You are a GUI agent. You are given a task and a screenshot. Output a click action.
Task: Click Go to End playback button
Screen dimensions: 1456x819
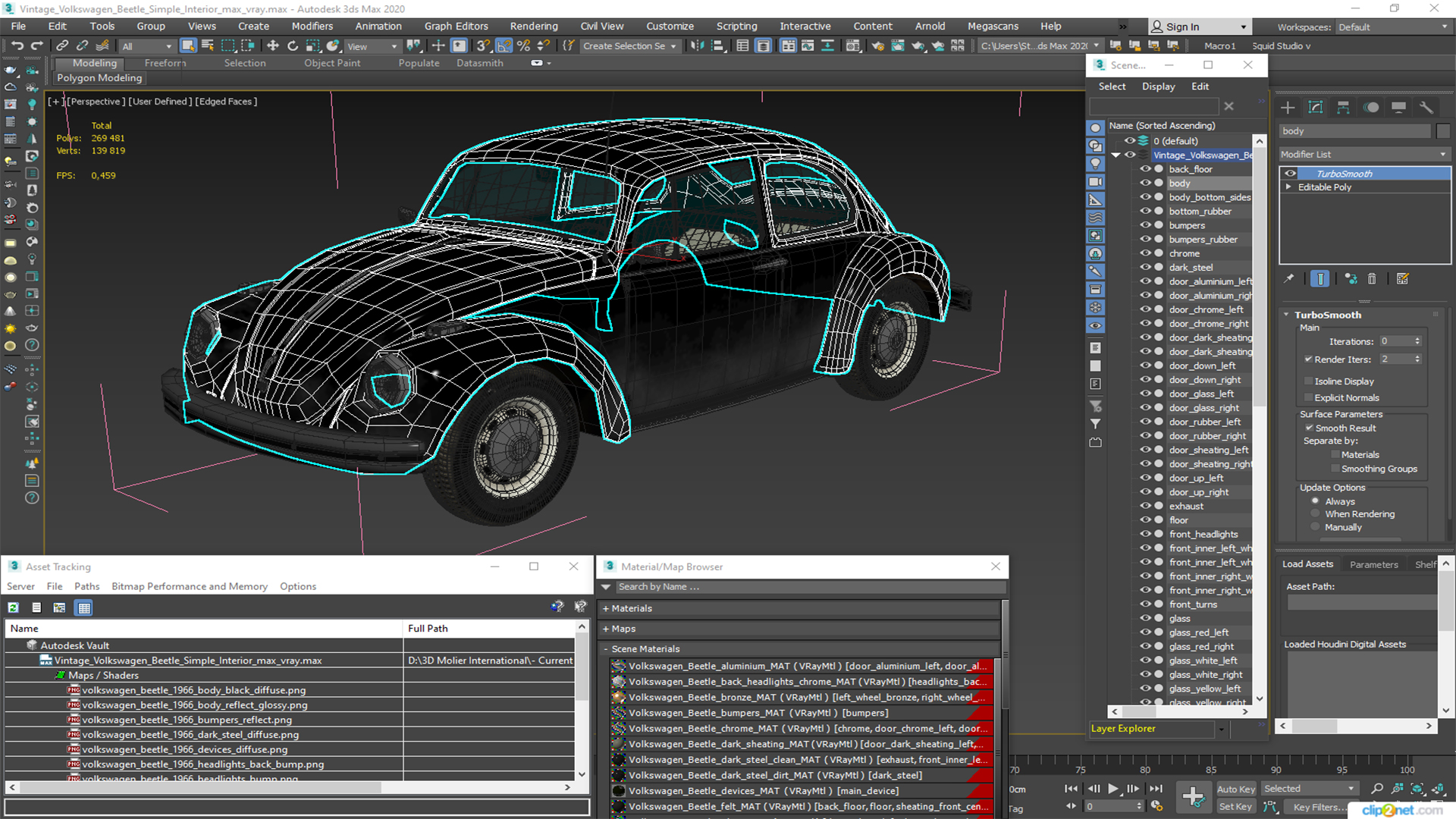[1156, 789]
